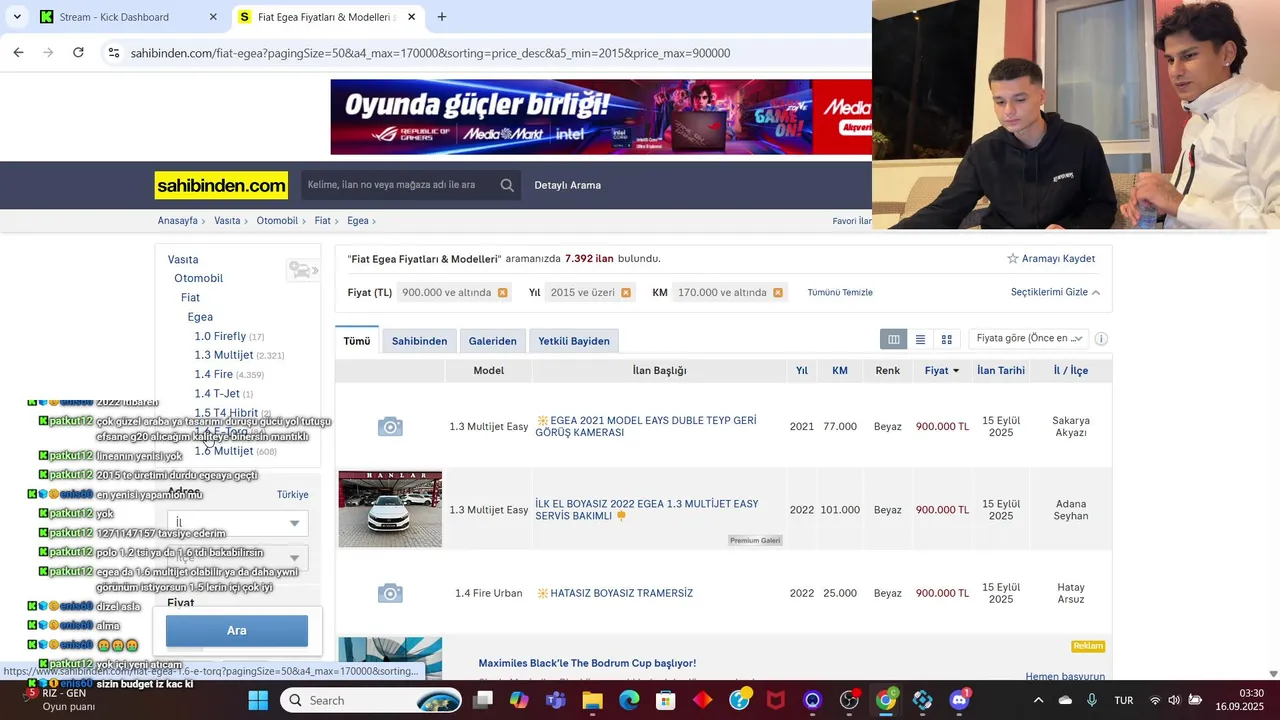Open File Explorer from the taskbar
Screen dimensions: 1280x720
[592, 700]
